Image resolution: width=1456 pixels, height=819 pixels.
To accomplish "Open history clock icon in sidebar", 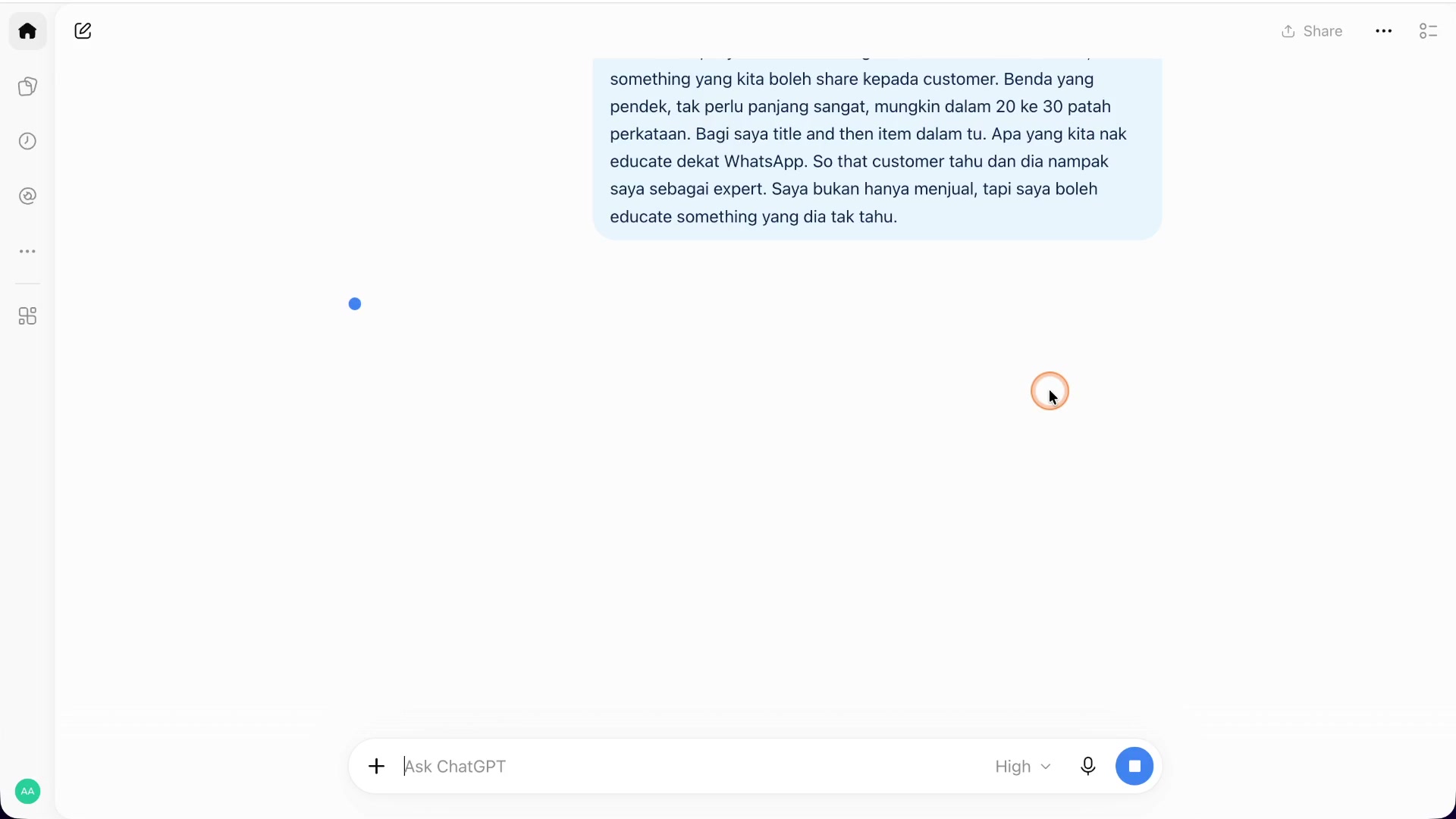I will coord(27,141).
